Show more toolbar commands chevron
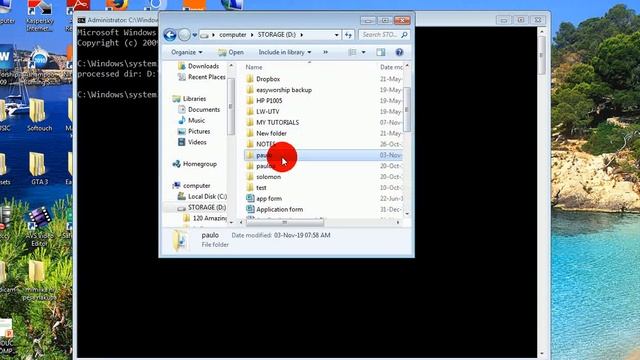This screenshot has width=640, height=360. pyautogui.click(x=325, y=52)
